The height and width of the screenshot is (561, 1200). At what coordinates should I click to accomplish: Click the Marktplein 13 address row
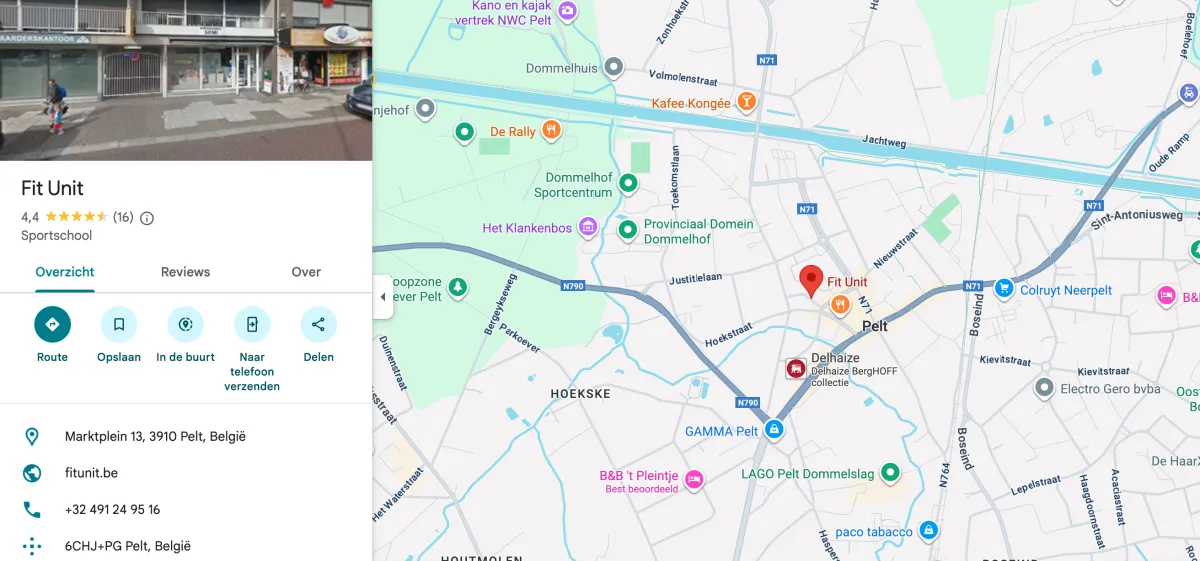tap(186, 436)
